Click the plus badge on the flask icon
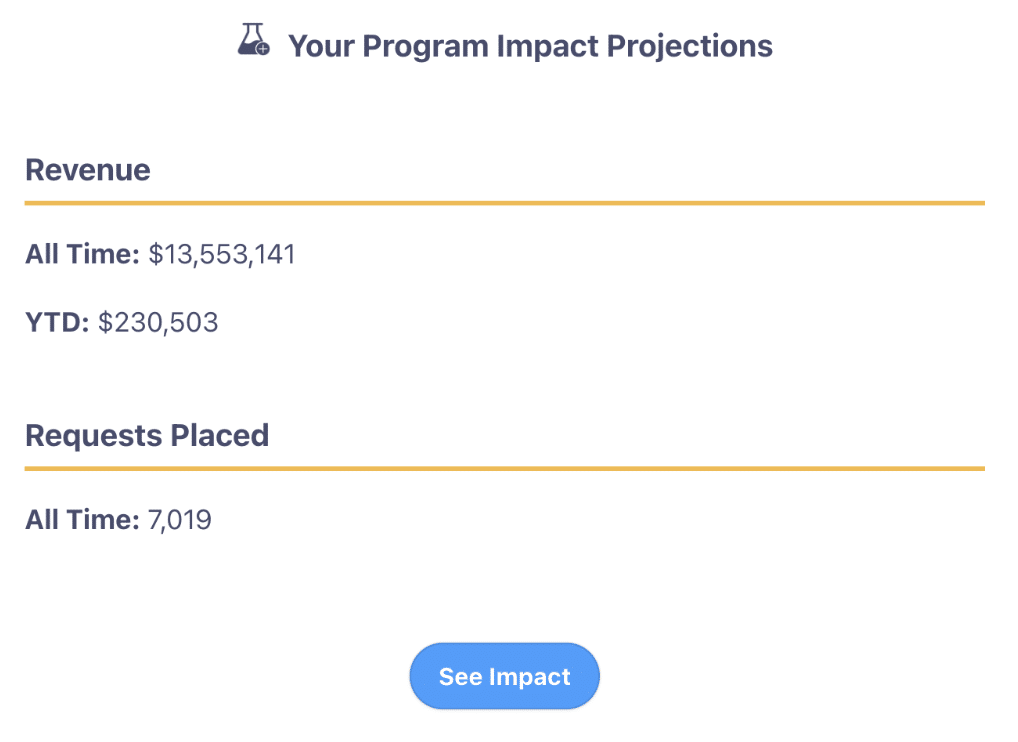Viewport: 1018px width, 742px height. point(263,48)
